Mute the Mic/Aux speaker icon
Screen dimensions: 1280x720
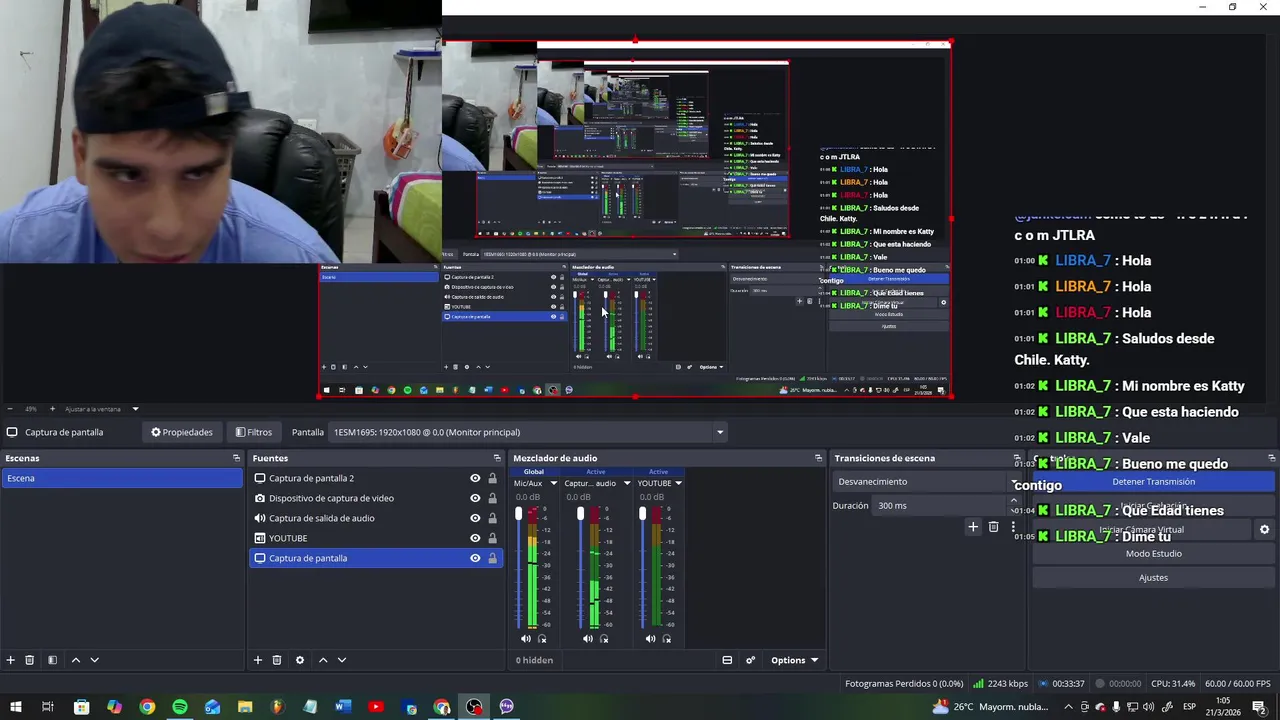coord(526,639)
